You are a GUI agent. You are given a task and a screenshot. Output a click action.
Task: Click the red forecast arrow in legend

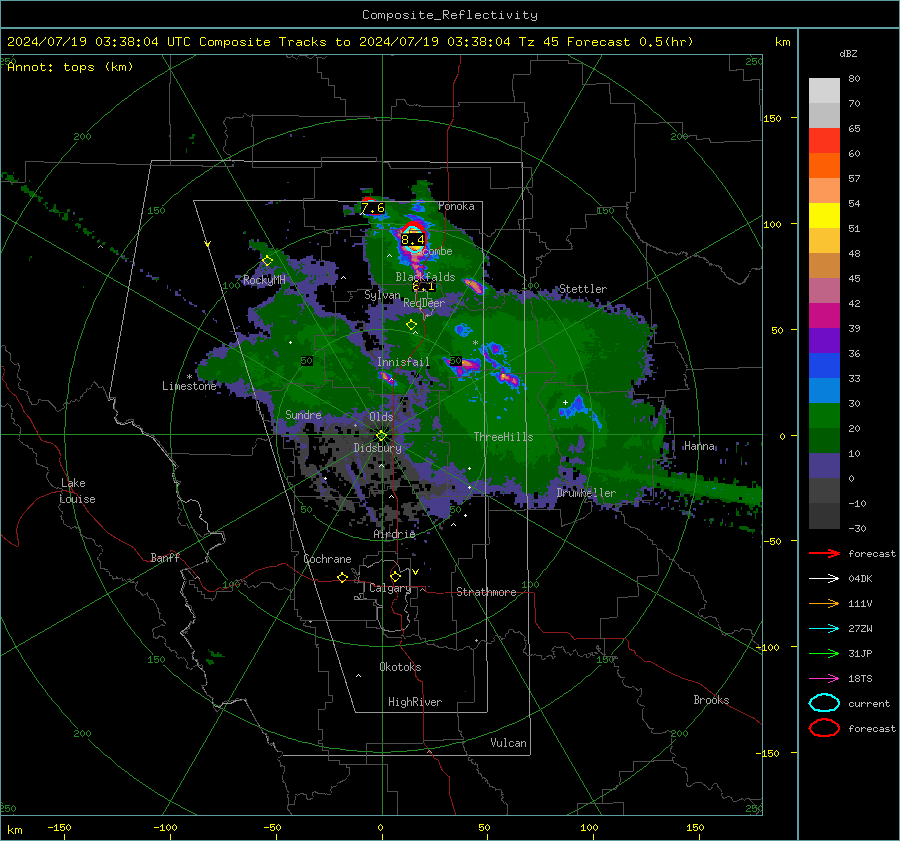pyautogui.click(x=824, y=553)
